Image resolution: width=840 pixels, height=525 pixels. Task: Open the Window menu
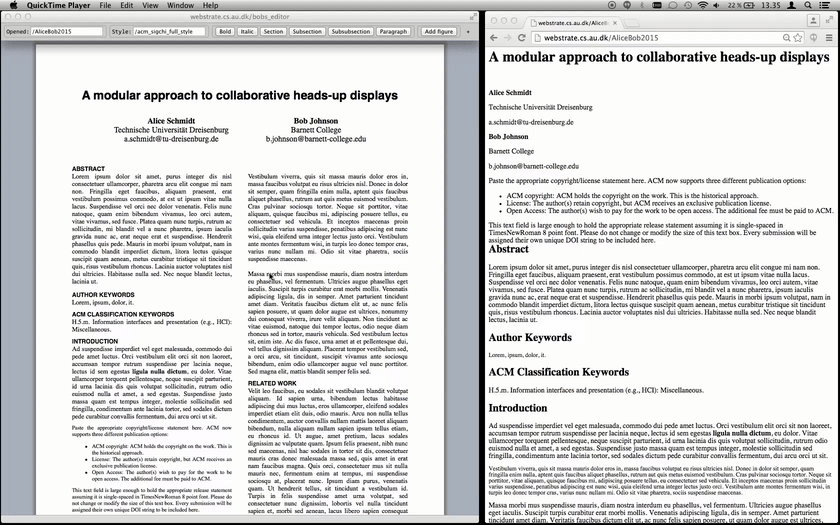[181, 5]
